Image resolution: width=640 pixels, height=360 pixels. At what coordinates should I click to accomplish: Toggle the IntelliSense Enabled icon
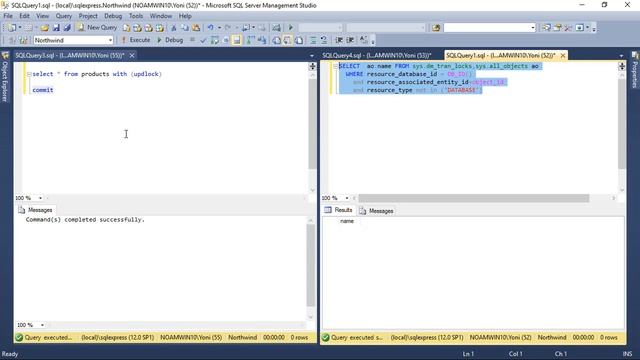pos(237,40)
